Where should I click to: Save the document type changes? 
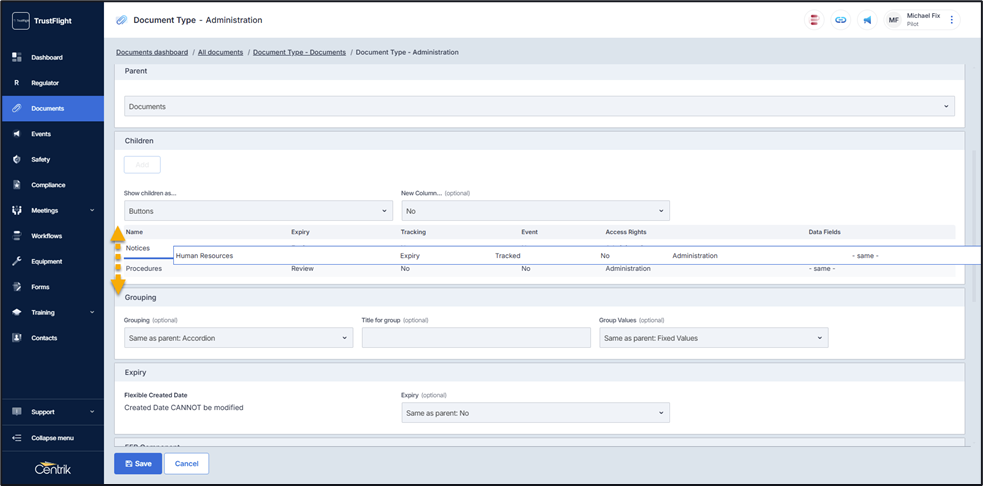[138, 463]
